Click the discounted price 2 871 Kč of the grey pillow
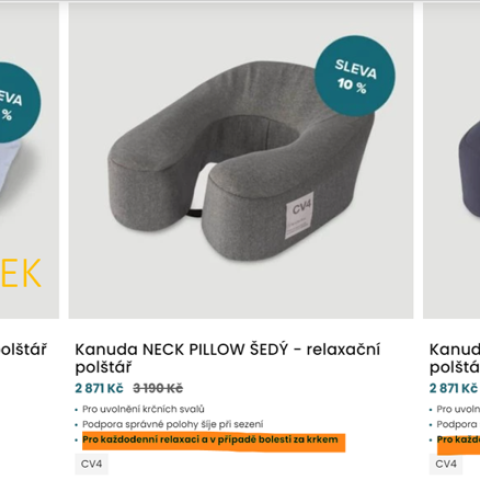 point(99,388)
